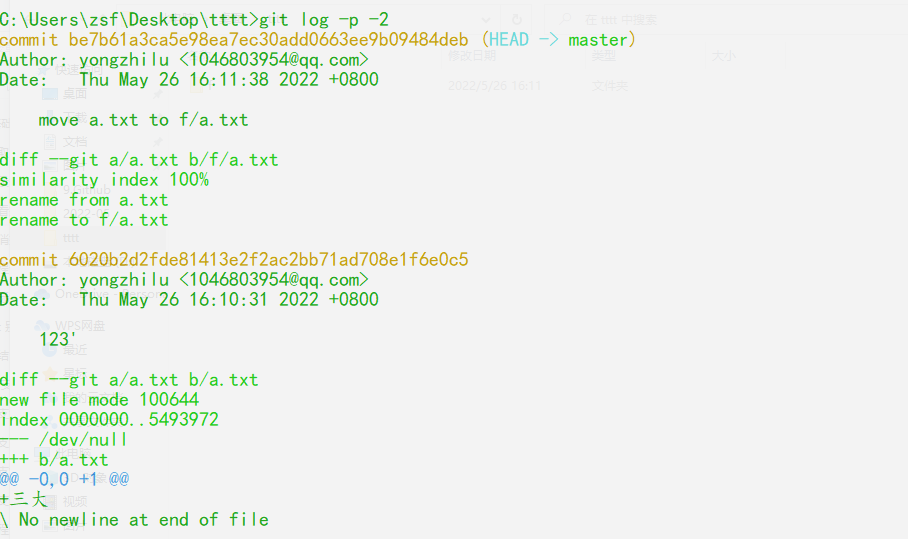Screen dimensions: 908x539
Task: Sort by the 类型 column header
Action: tap(603, 56)
